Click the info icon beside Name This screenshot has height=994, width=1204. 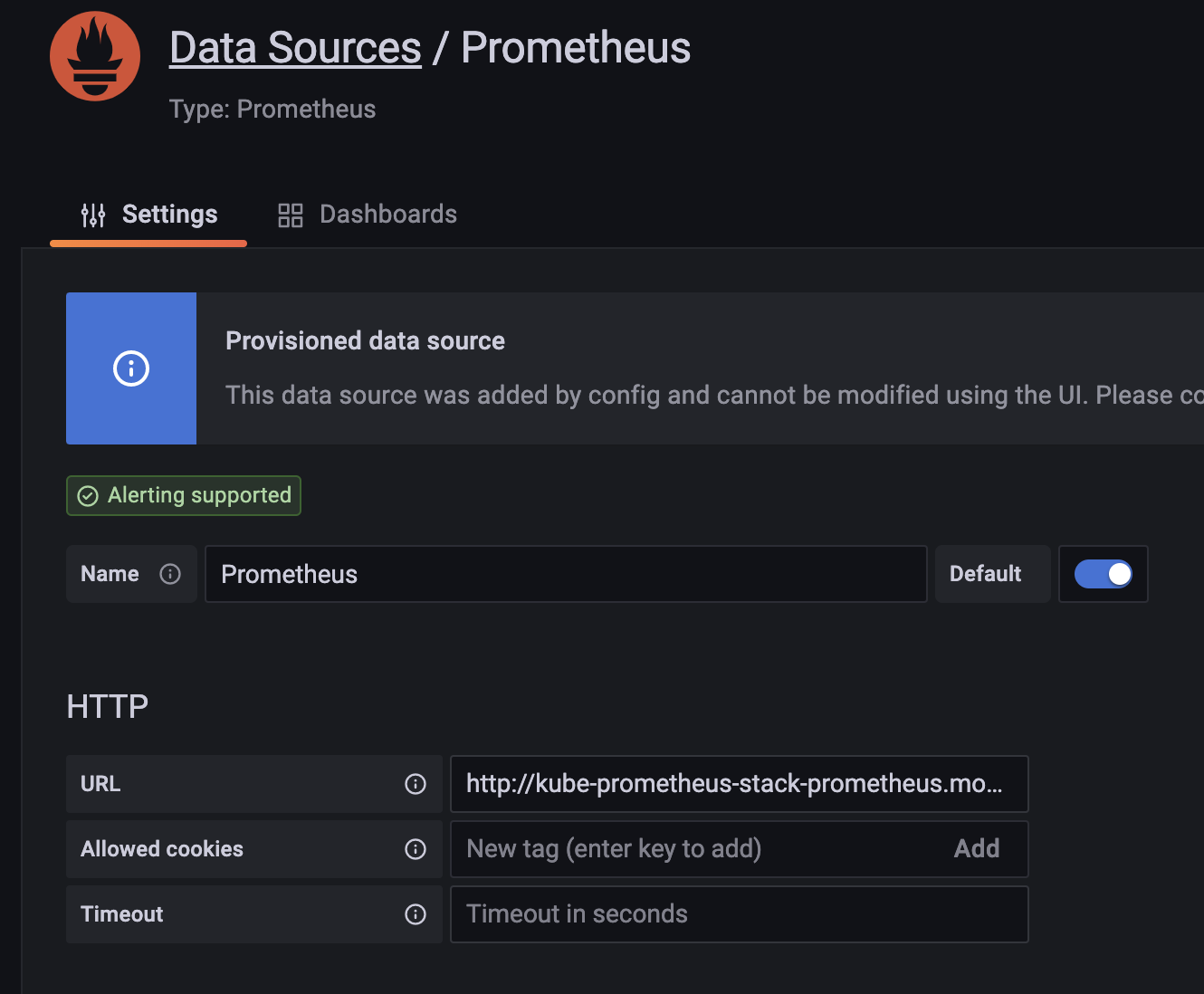[x=170, y=574]
